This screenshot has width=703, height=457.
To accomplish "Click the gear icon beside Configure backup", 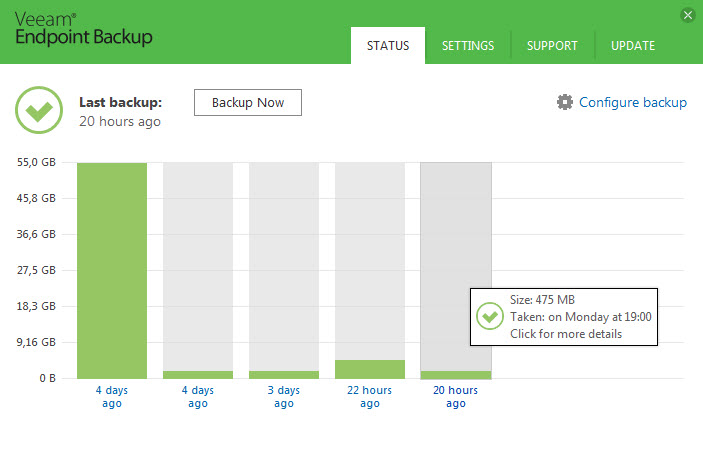I will click(564, 102).
